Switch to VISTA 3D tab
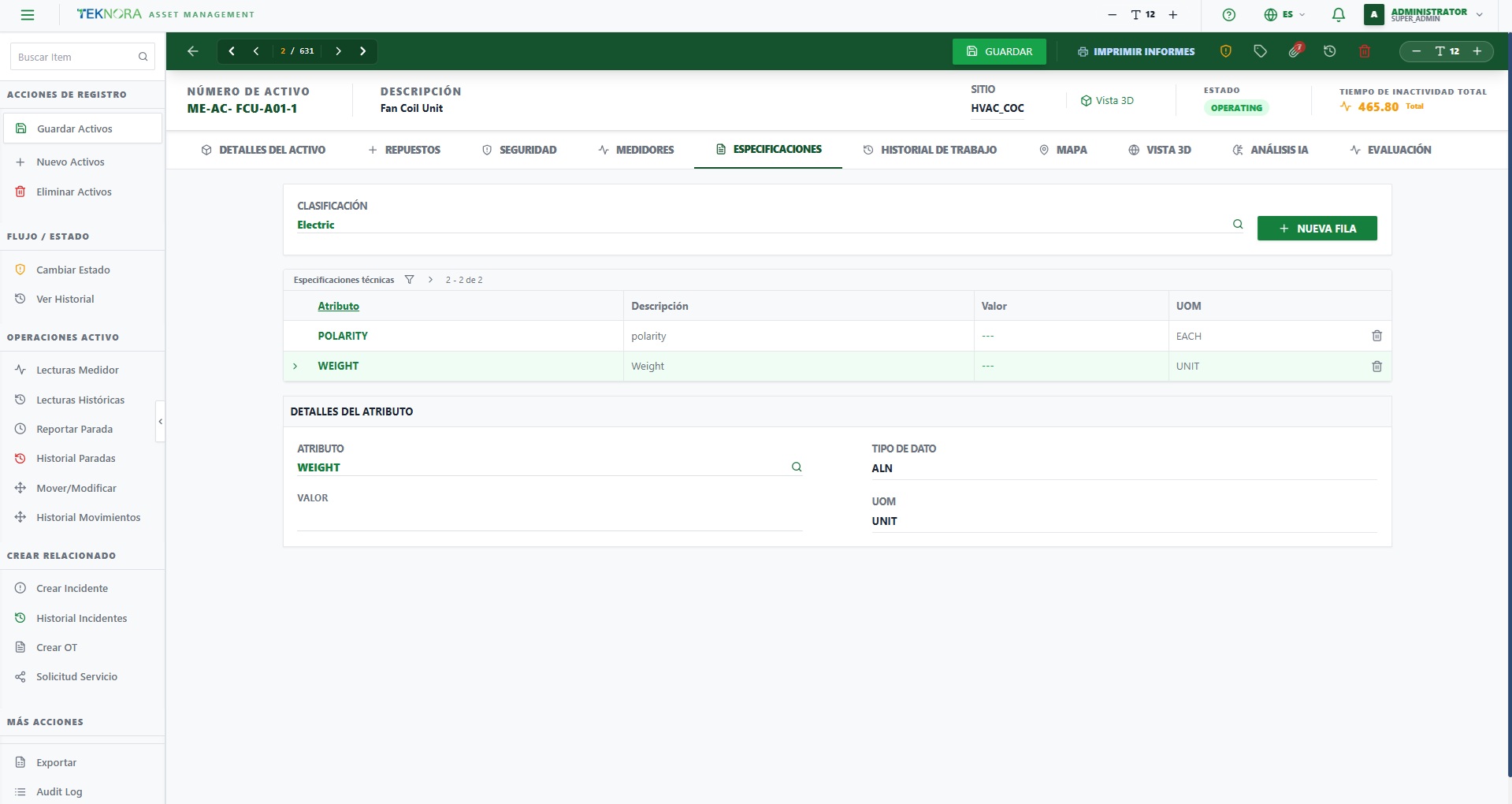Image resolution: width=1512 pixels, height=804 pixels. click(x=1159, y=150)
